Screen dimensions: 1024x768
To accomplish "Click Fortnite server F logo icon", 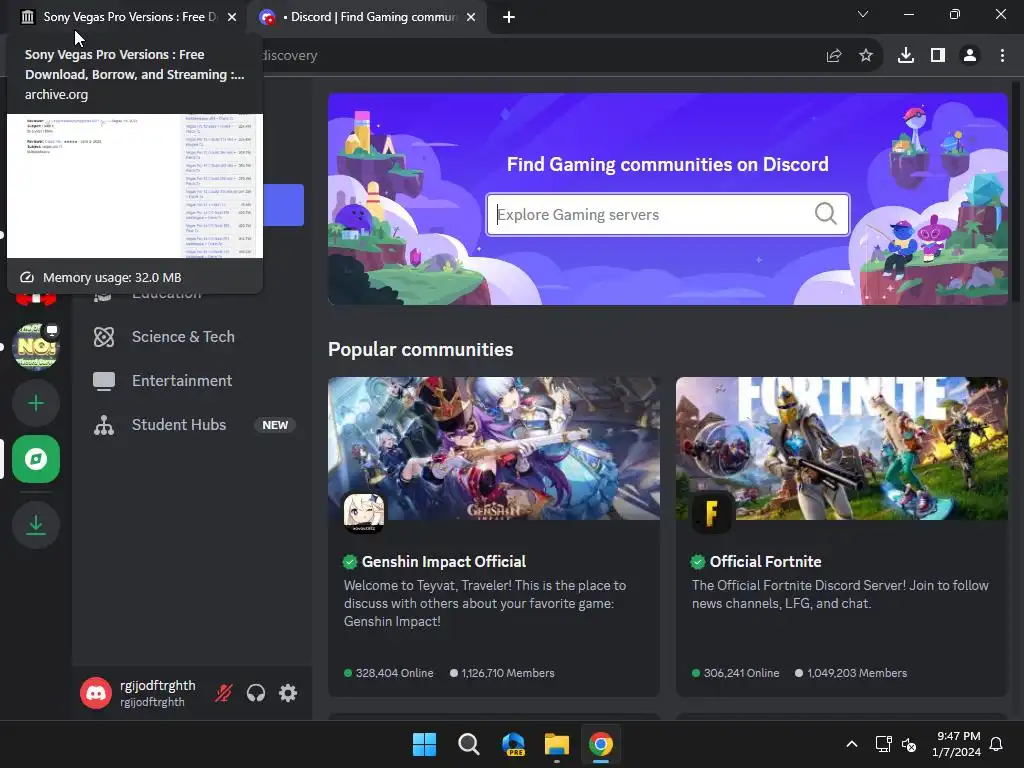I will pos(712,513).
